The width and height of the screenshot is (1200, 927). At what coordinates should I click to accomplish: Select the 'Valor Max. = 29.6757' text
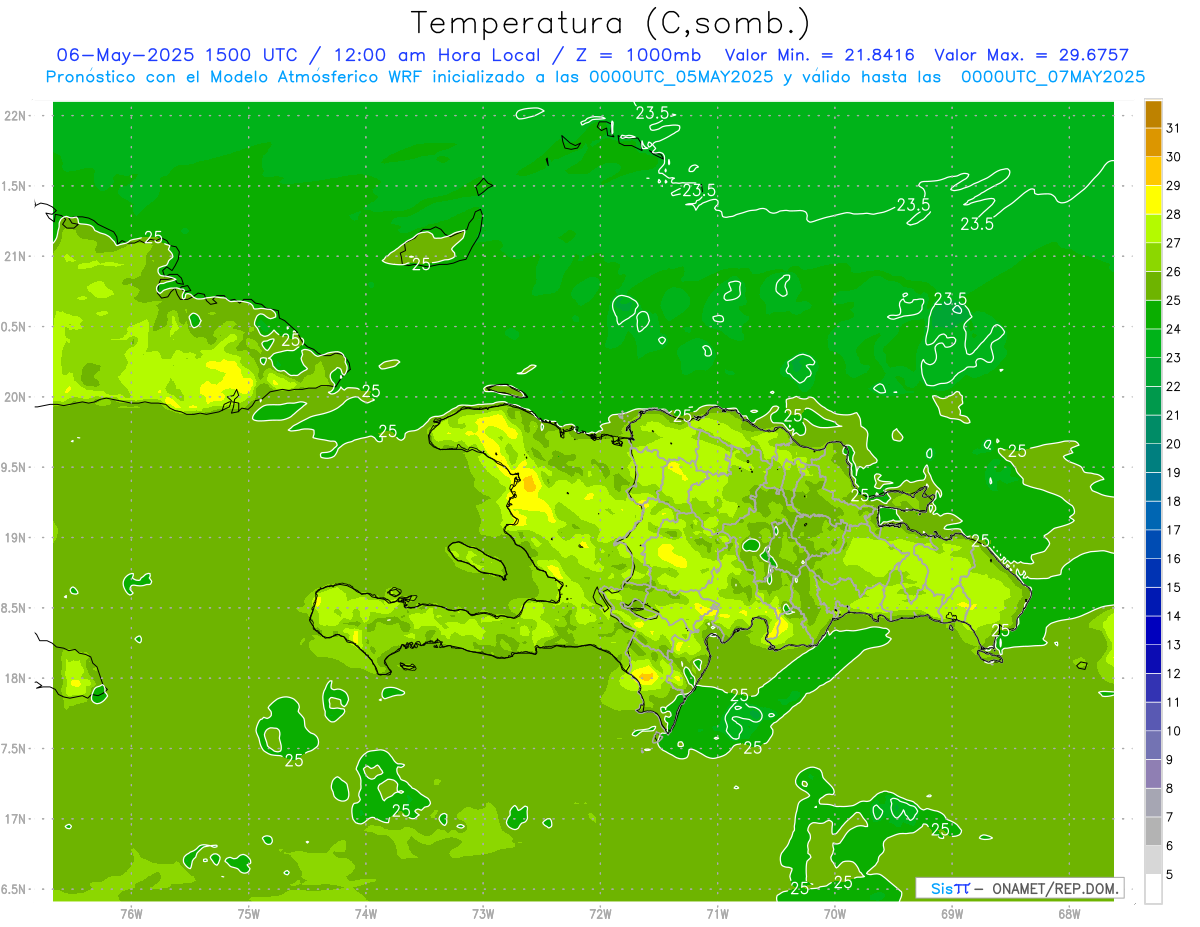[x=1034, y=56]
